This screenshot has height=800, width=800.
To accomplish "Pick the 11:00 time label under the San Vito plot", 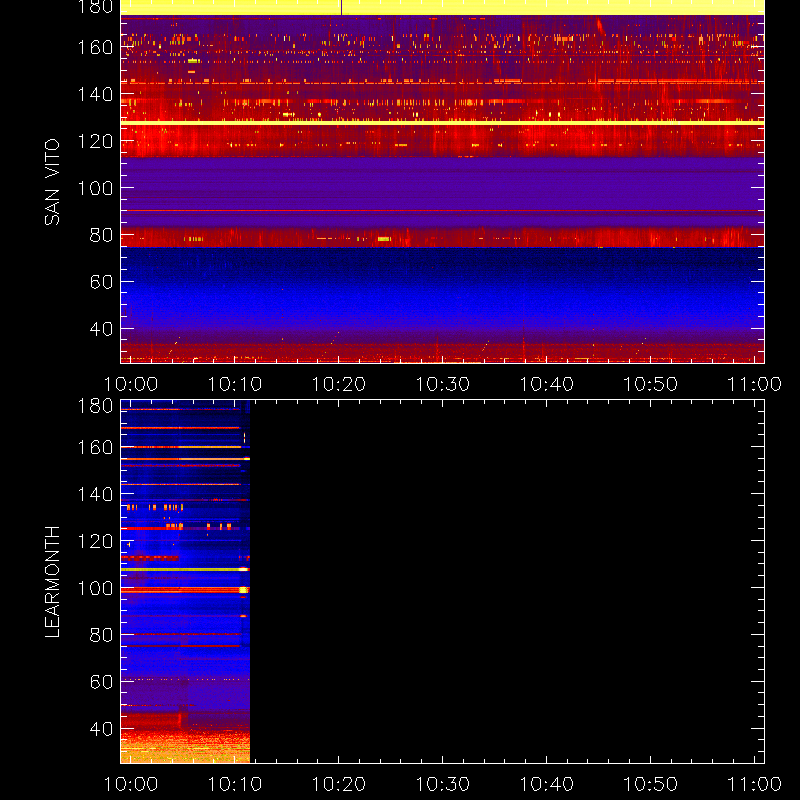I will tap(754, 384).
